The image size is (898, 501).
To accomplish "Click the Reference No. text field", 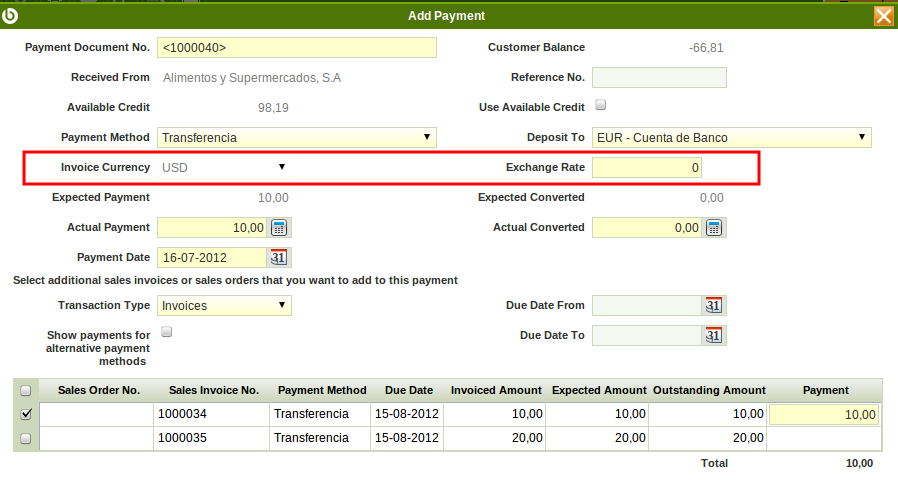I will (659, 78).
